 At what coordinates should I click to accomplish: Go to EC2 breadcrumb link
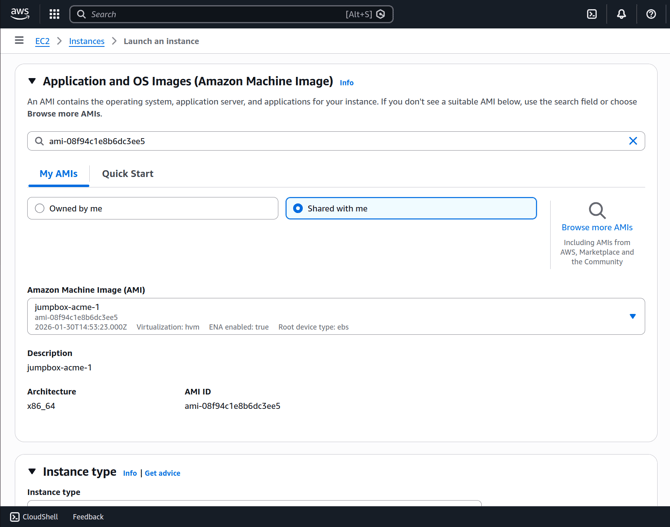pyautogui.click(x=42, y=41)
